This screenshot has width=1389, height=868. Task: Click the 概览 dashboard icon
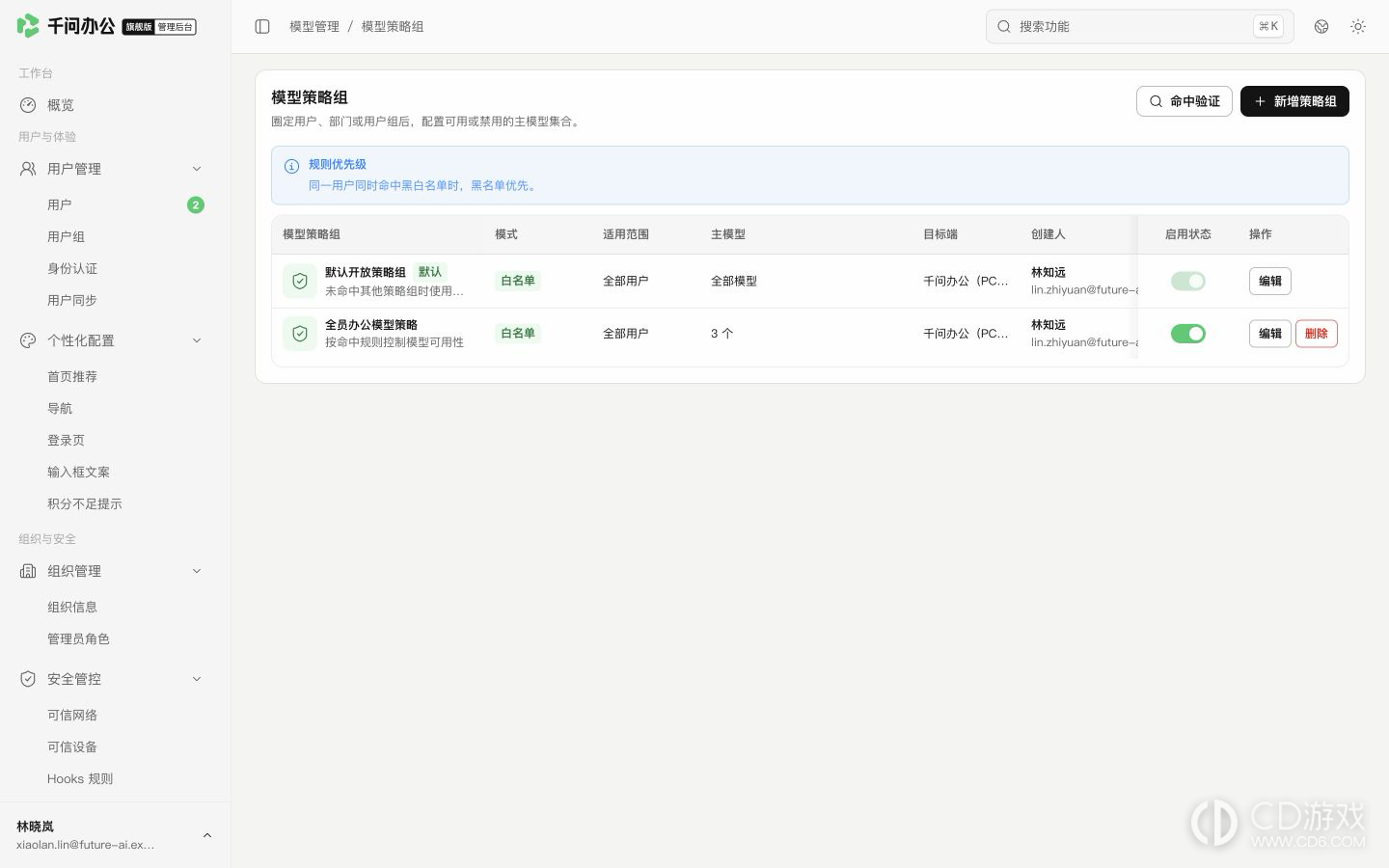[x=28, y=105]
